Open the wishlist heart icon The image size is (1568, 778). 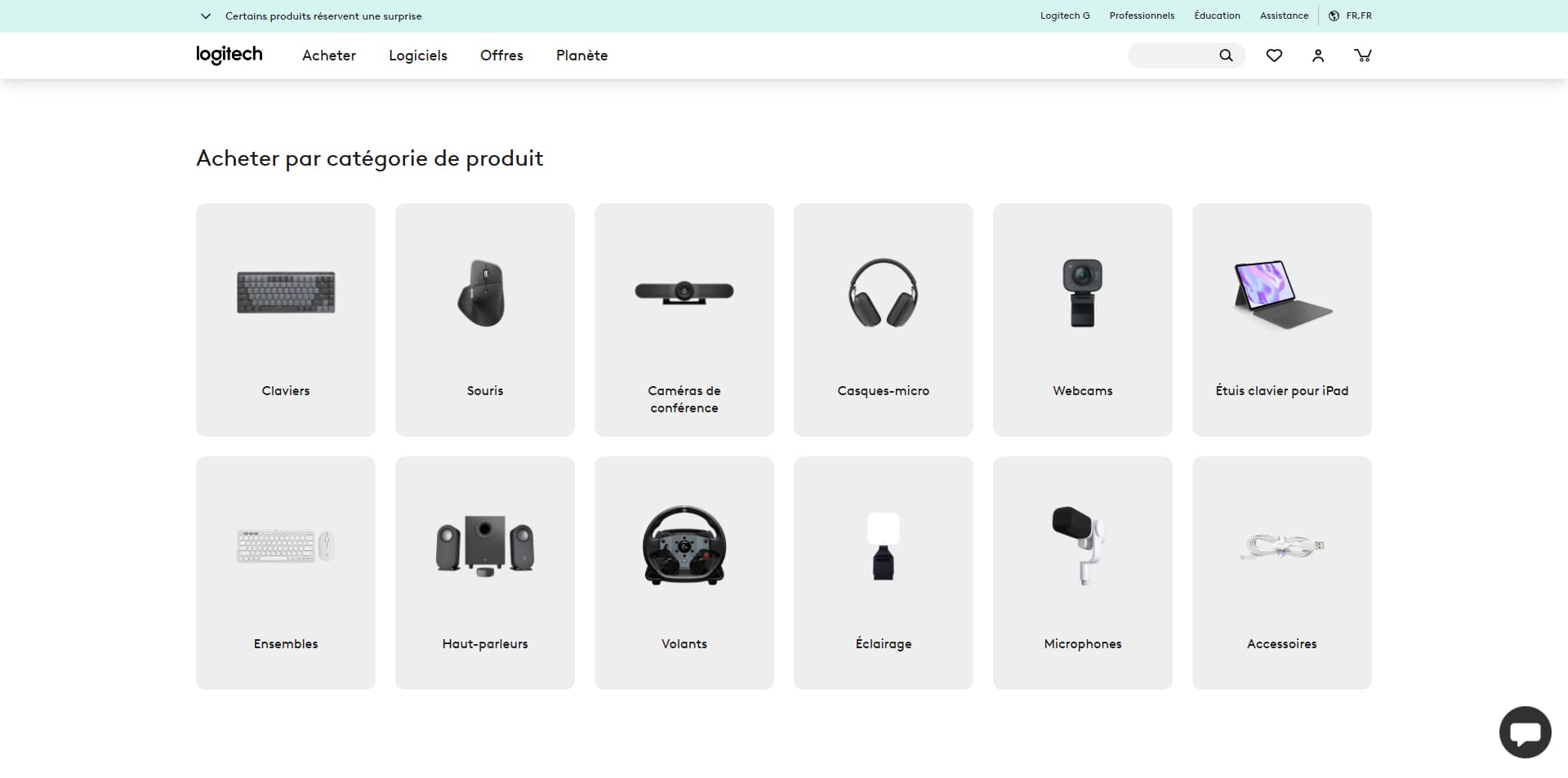(1274, 56)
